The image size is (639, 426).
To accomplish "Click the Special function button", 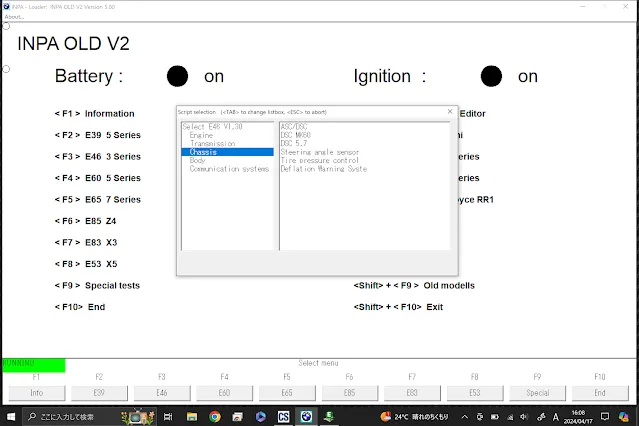I will coord(538,393).
